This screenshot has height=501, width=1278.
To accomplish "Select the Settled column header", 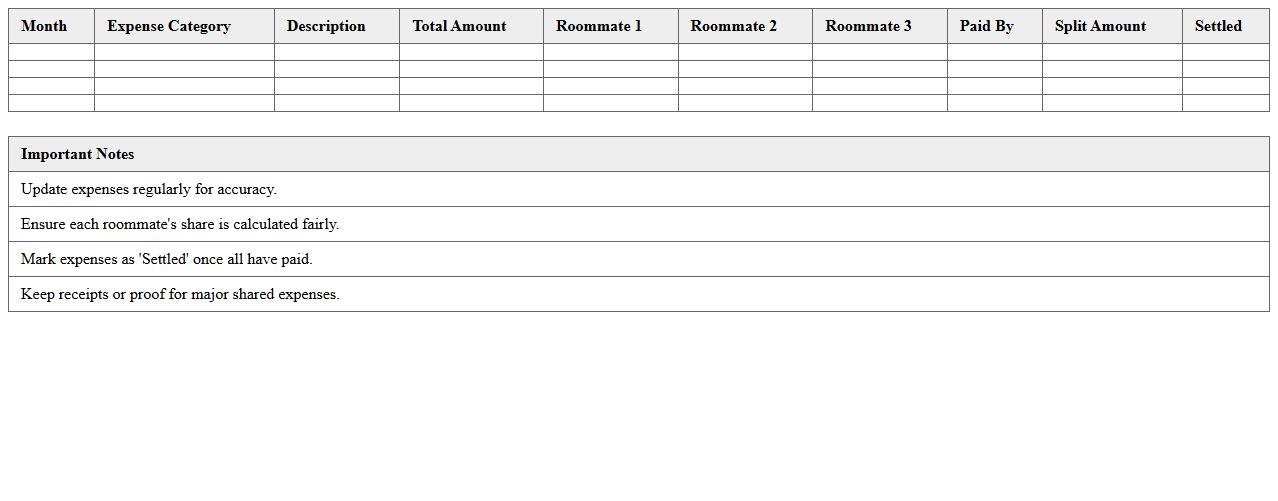I will click(x=1218, y=26).
